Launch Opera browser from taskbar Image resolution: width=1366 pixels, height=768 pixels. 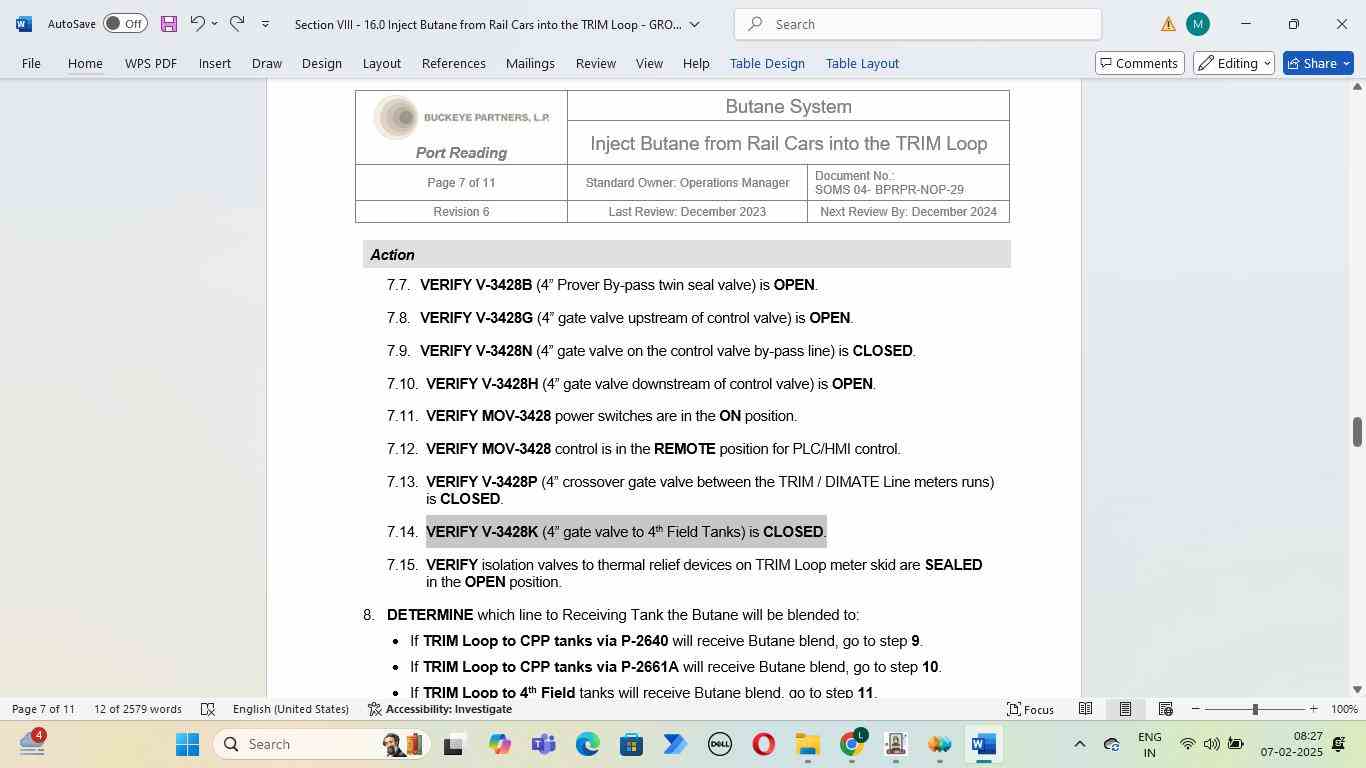(763, 744)
